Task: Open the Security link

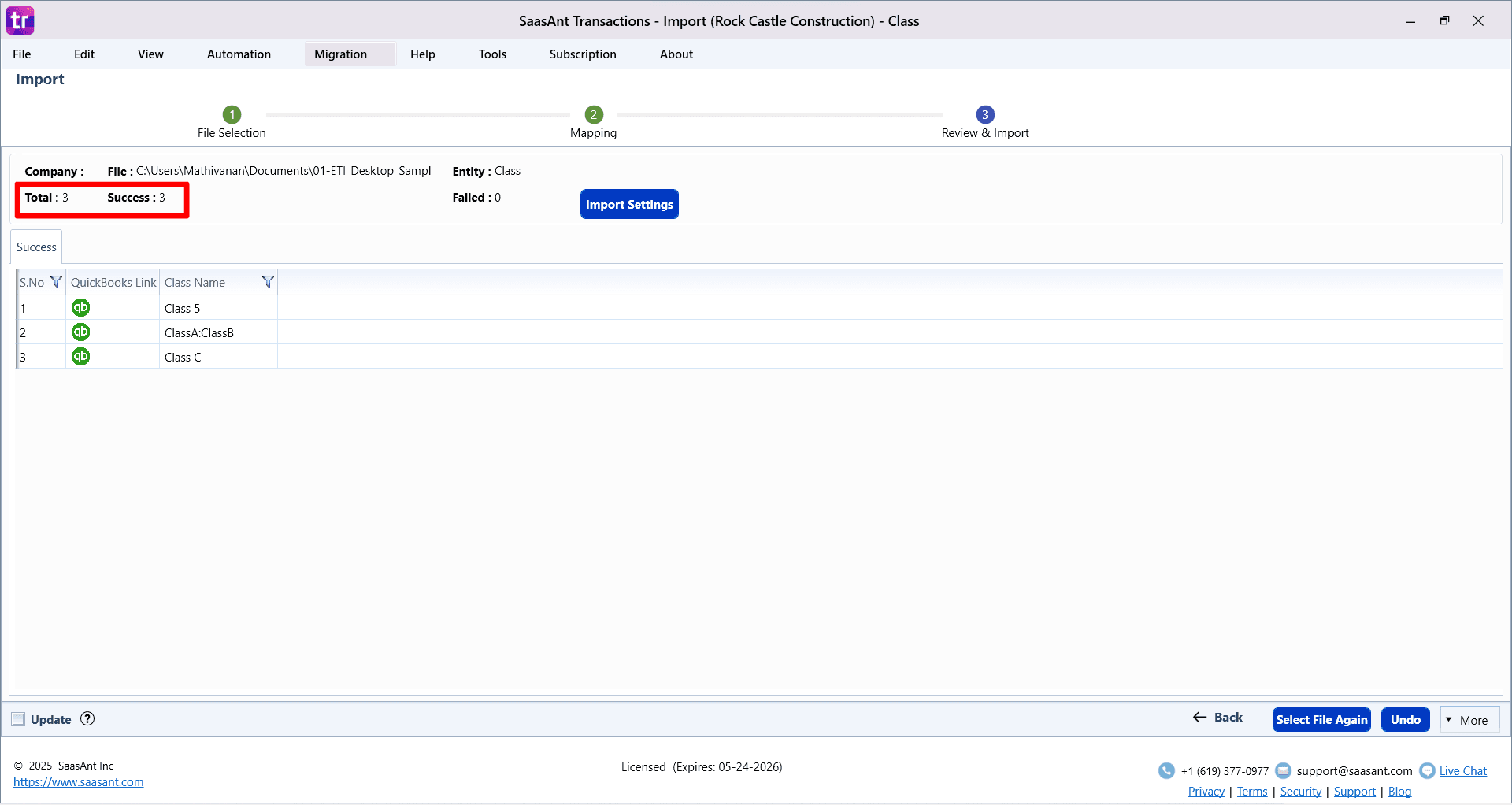Action: 1301,792
